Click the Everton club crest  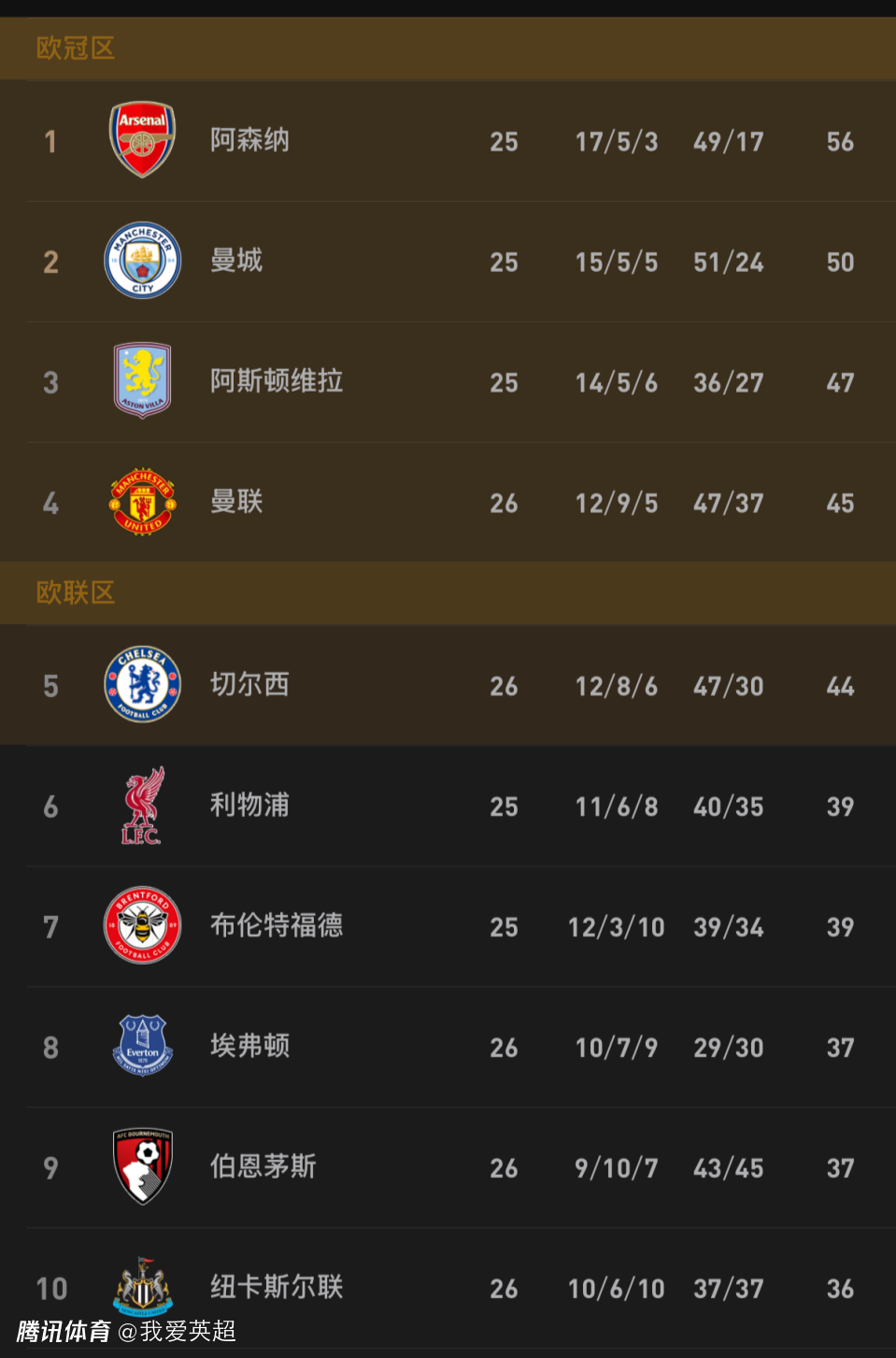click(142, 1046)
